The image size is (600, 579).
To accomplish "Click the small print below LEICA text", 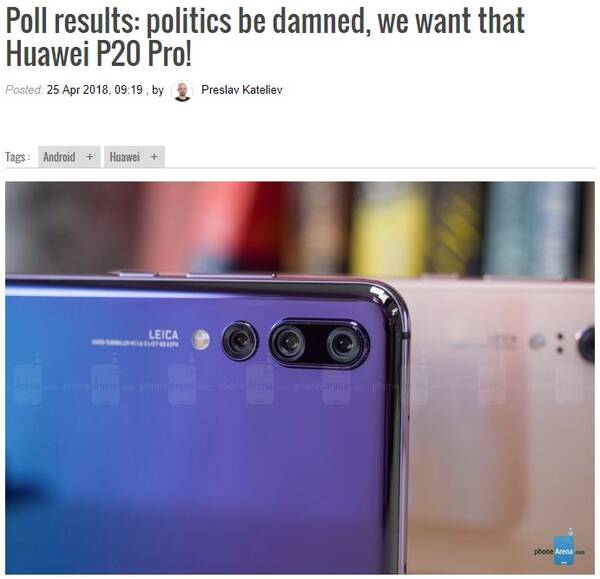I will (135, 343).
